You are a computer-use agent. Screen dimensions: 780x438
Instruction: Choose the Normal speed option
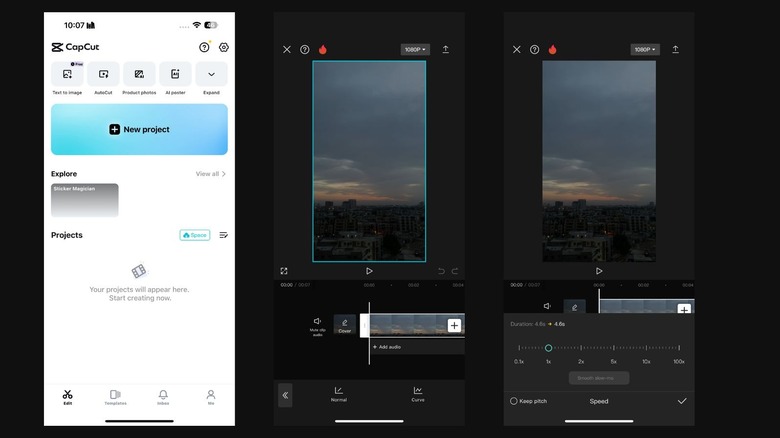[x=339, y=393]
